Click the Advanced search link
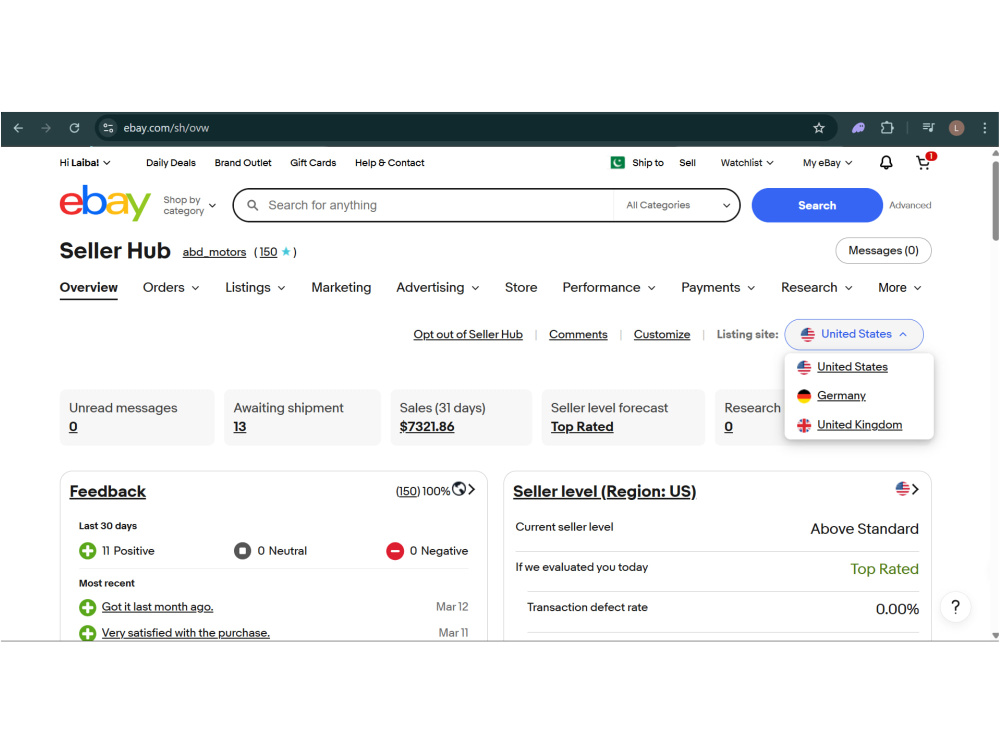 [910, 205]
